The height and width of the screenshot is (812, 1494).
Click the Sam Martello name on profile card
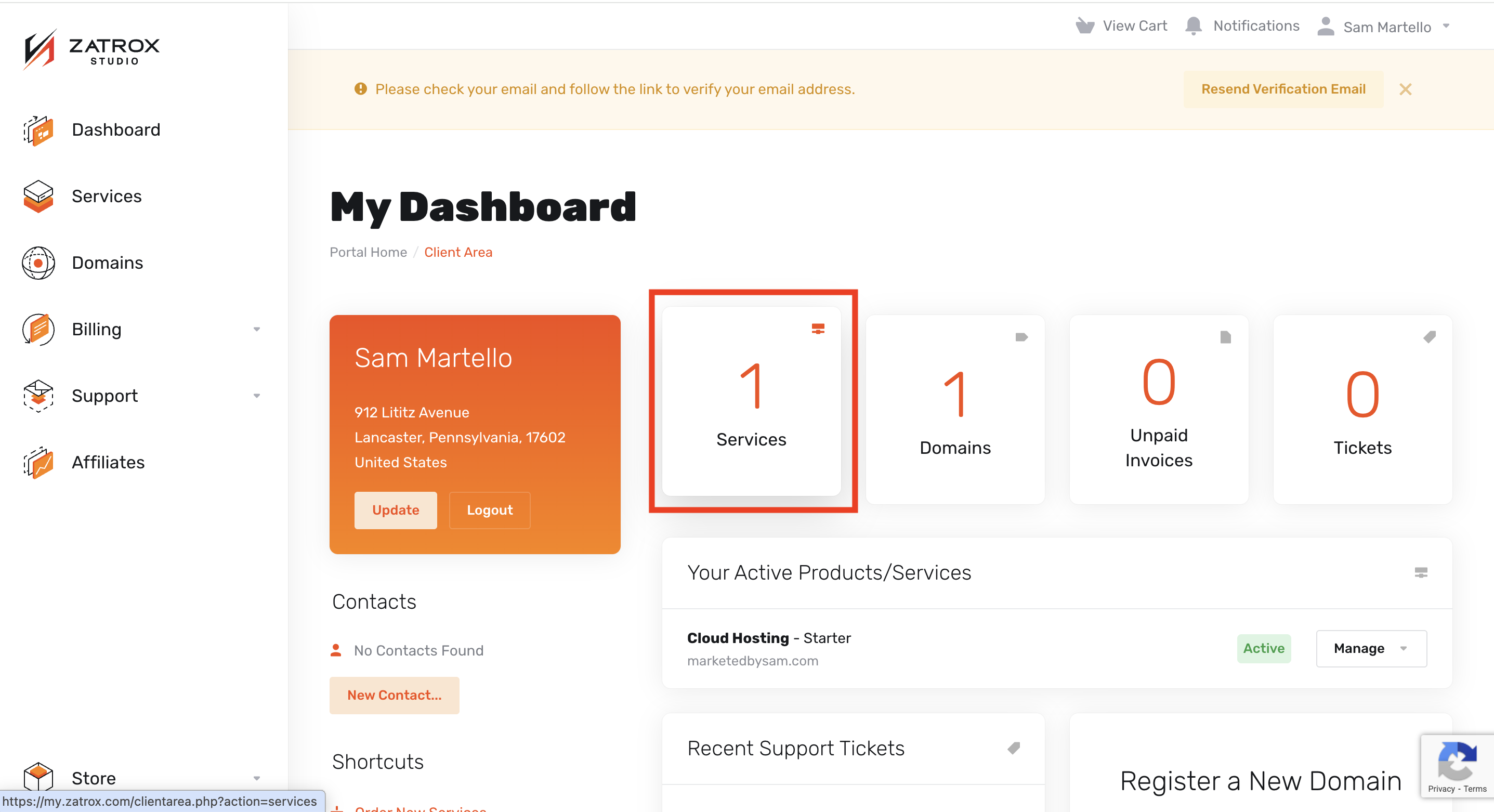click(x=433, y=358)
